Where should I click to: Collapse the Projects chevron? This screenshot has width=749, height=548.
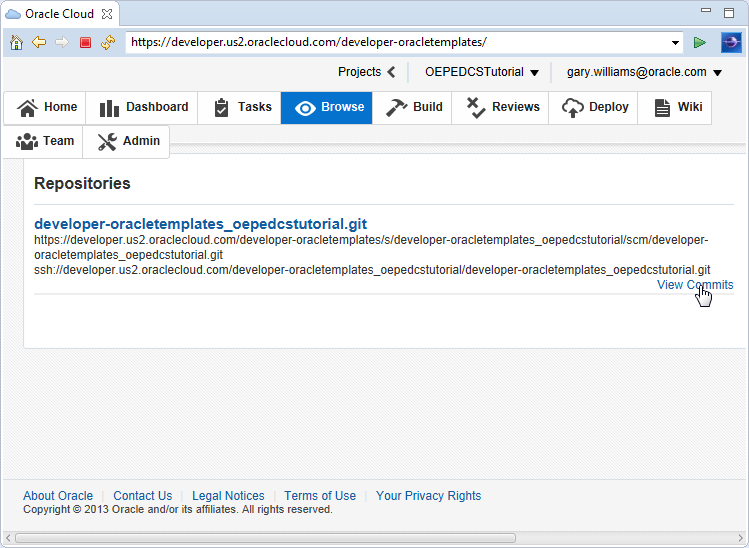click(x=392, y=72)
